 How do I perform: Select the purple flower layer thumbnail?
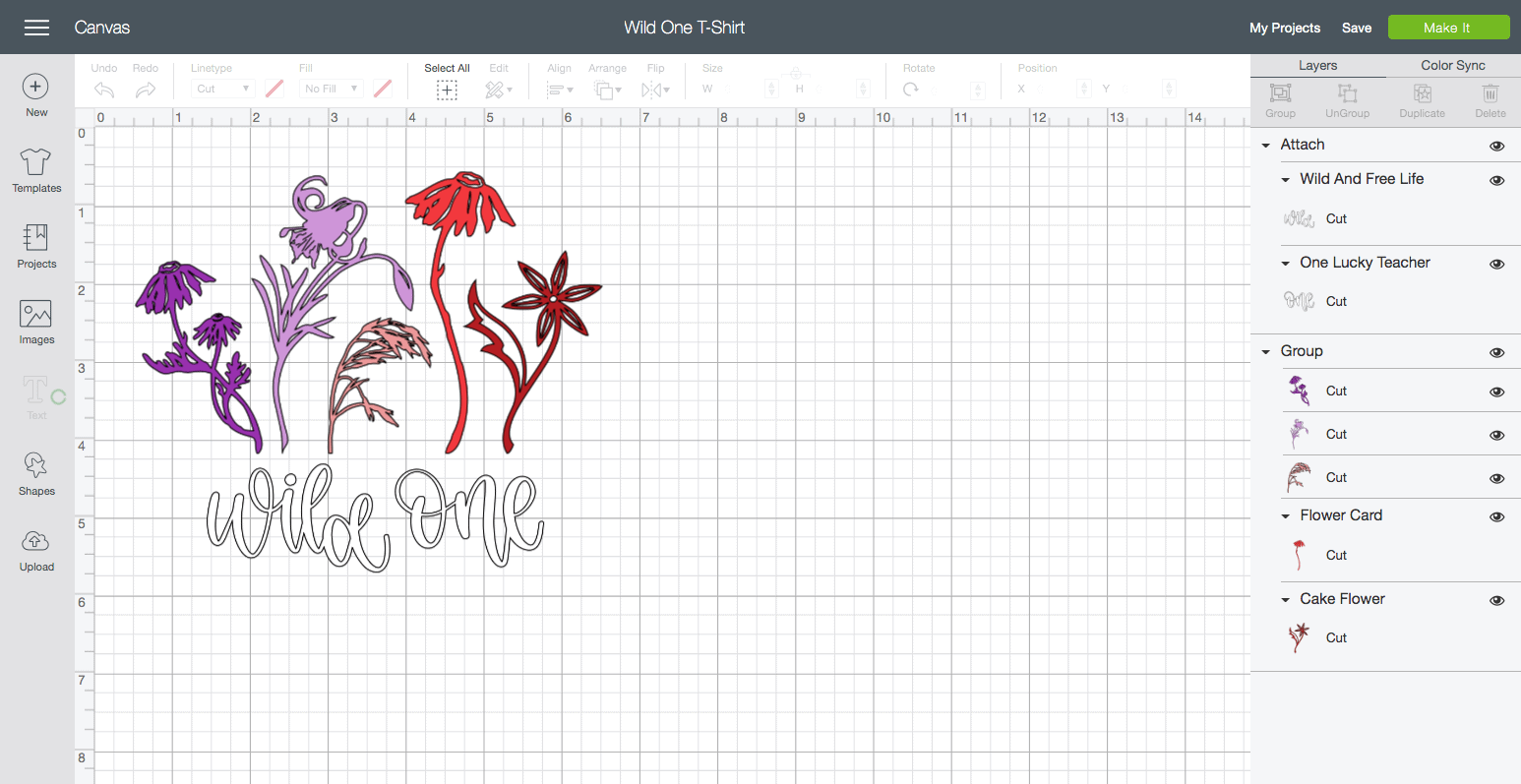coord(1300,391)
